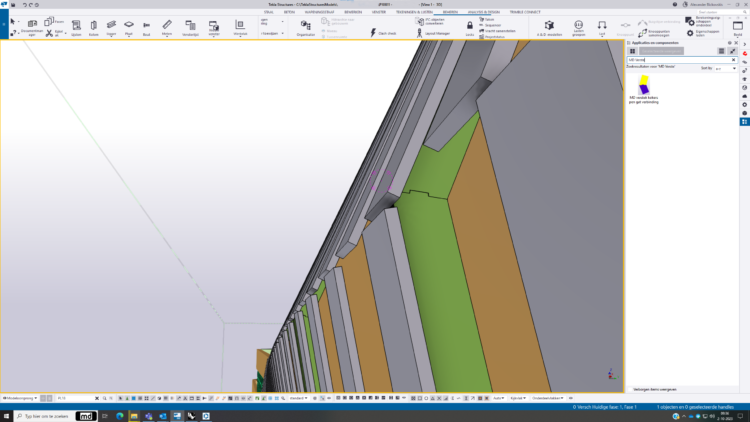This screenshot has height=422, width=750.
Task: Open the help question mark
Action: (x=674, y=4)
